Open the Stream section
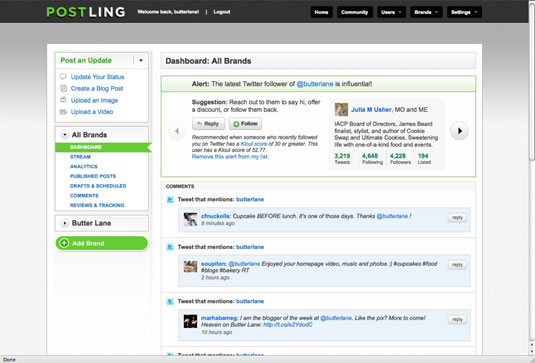 (x=81, y=157)
